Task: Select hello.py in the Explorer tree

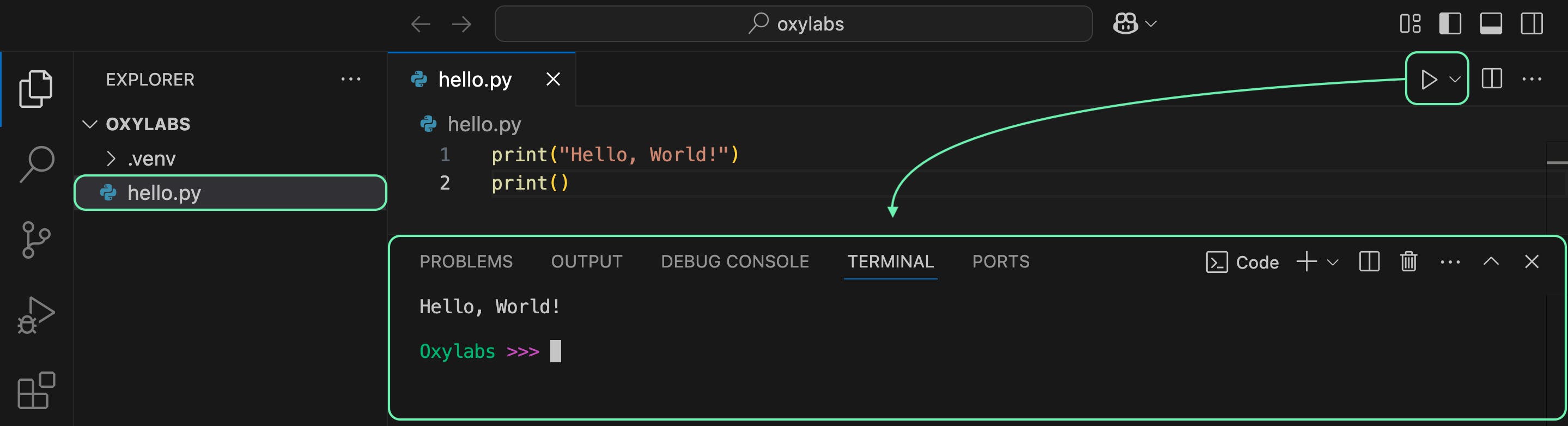Action: point(165,193)
